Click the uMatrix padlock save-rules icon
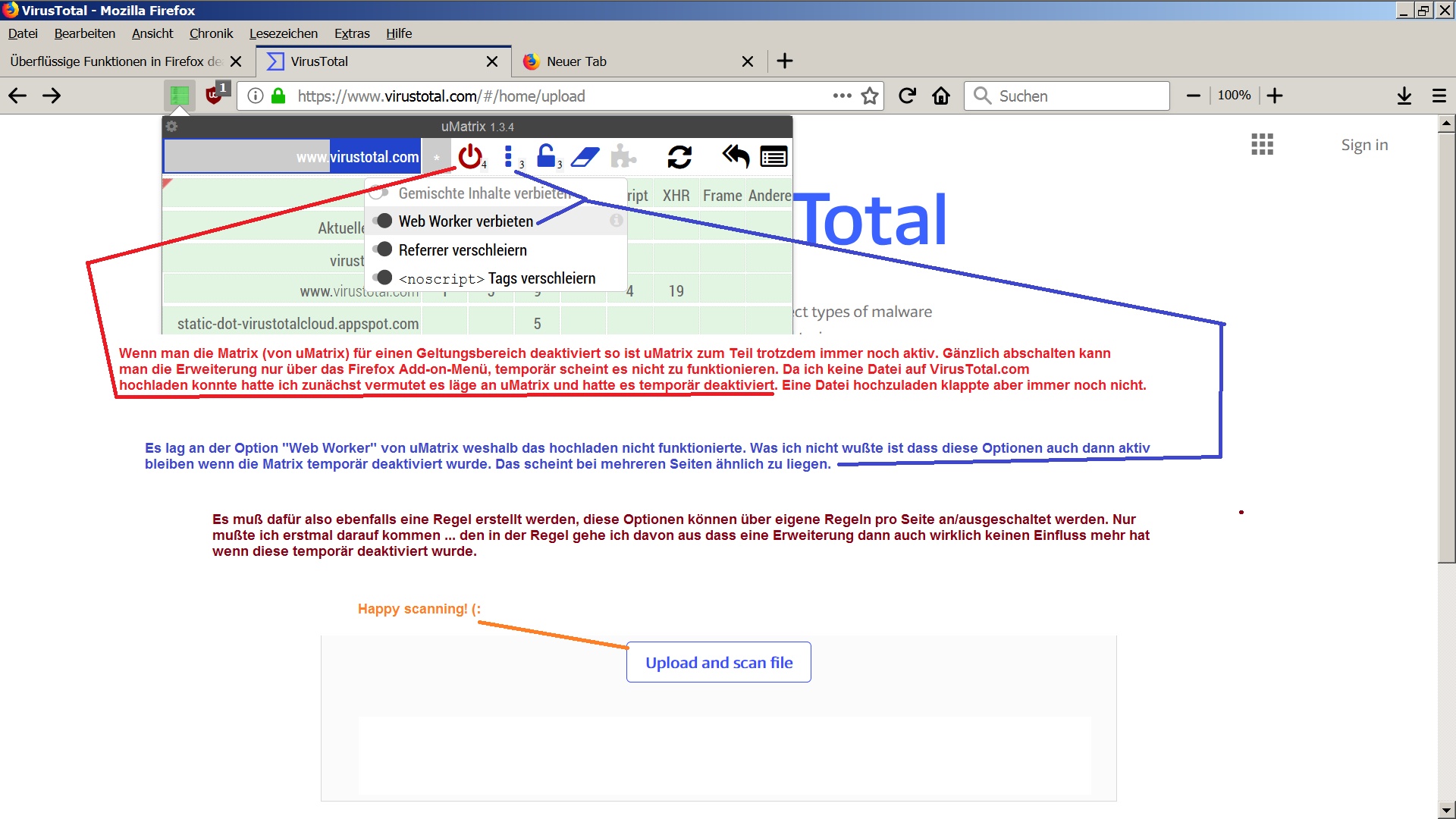The image size is (1456, 819). click(546, 156)
